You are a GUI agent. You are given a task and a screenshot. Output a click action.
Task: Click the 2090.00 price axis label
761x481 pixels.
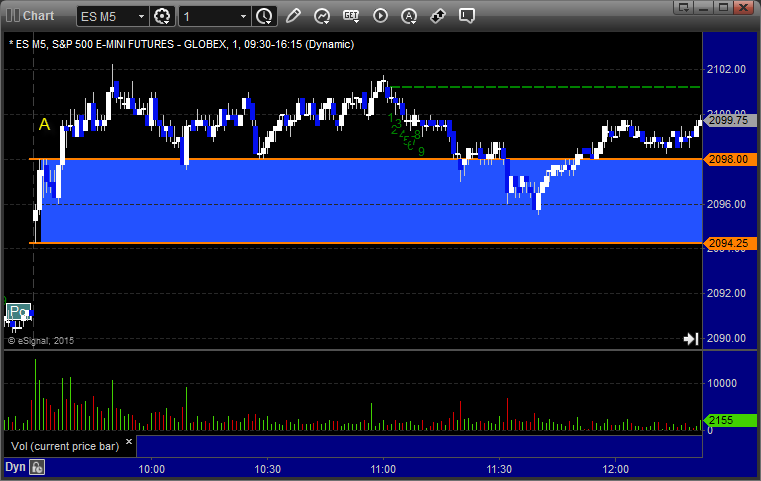point(727,338)
